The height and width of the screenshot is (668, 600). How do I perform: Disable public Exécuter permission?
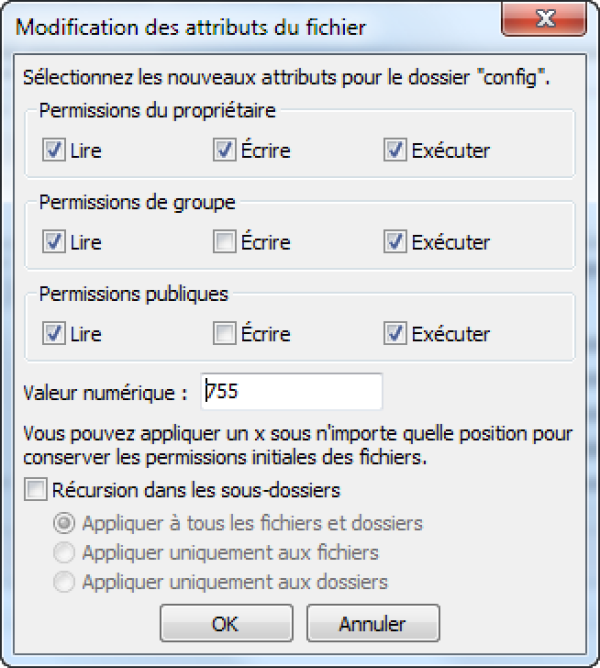tap(395, 334)
